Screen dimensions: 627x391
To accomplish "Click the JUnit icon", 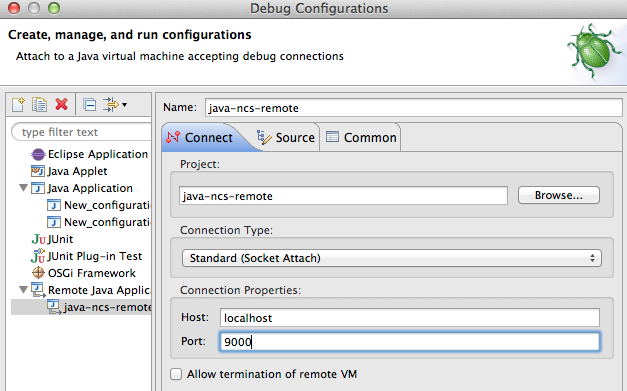I will 38,239.
